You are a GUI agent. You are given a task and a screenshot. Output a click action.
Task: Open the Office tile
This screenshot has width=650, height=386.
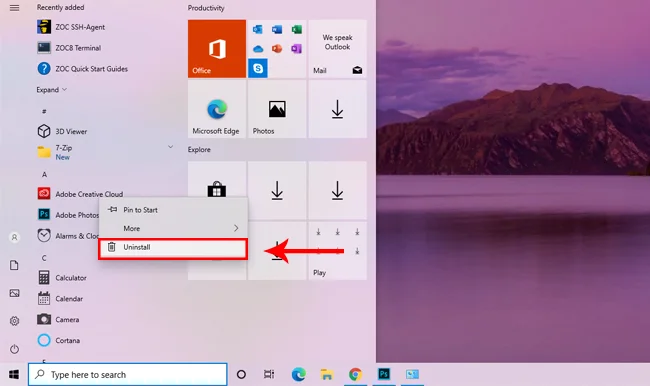pos(217,49)
